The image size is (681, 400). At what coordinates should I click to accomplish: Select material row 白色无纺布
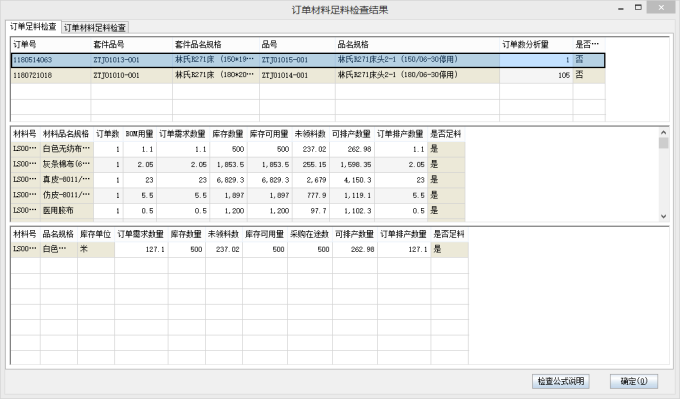pyautogui.click(x=238, y=149)
